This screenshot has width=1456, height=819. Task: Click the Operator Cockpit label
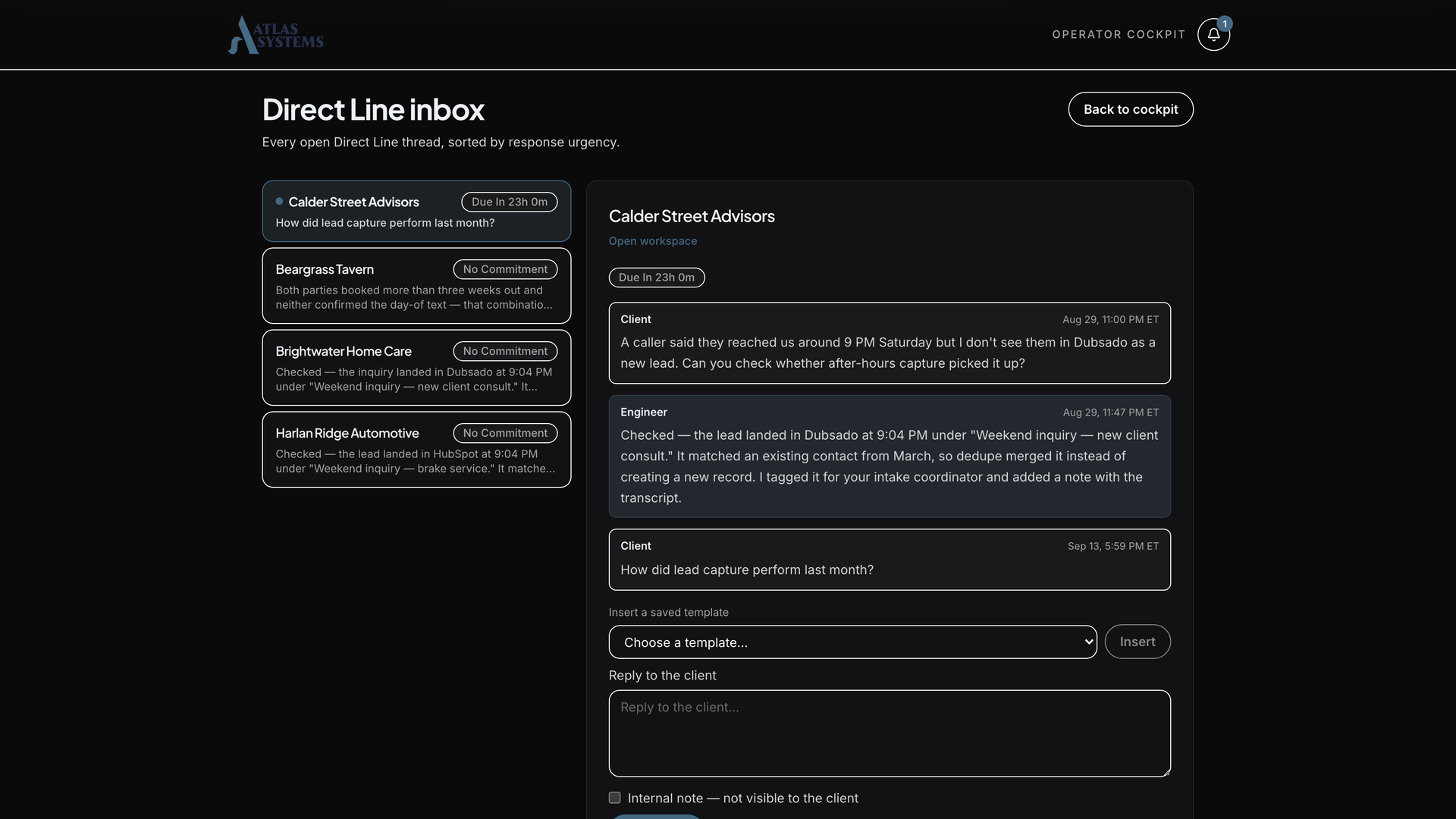click(x=1119, y=35)
